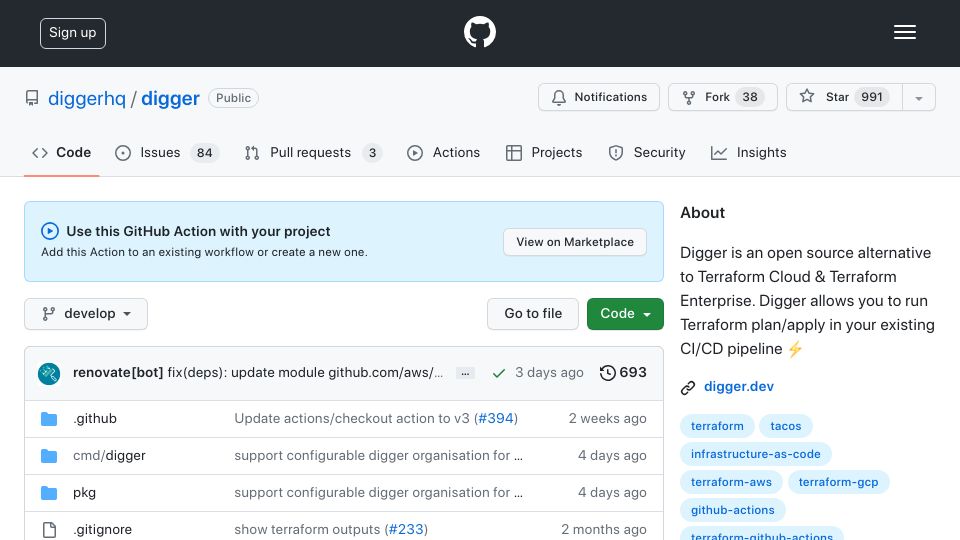
Task: Click the '2 months ago' timestamp
Action: click(604, 530)
